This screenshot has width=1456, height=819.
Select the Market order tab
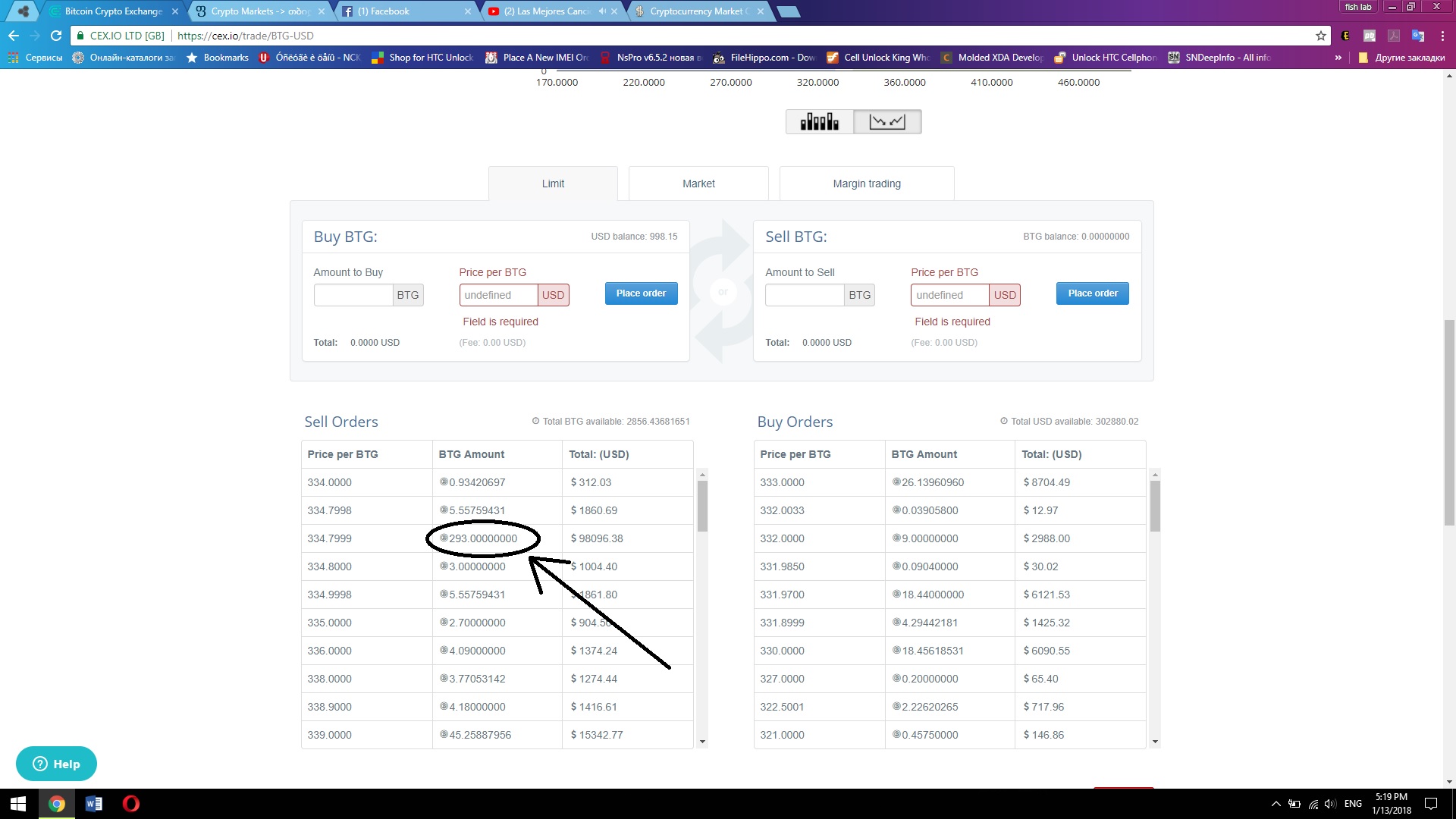tap(698, 184)
